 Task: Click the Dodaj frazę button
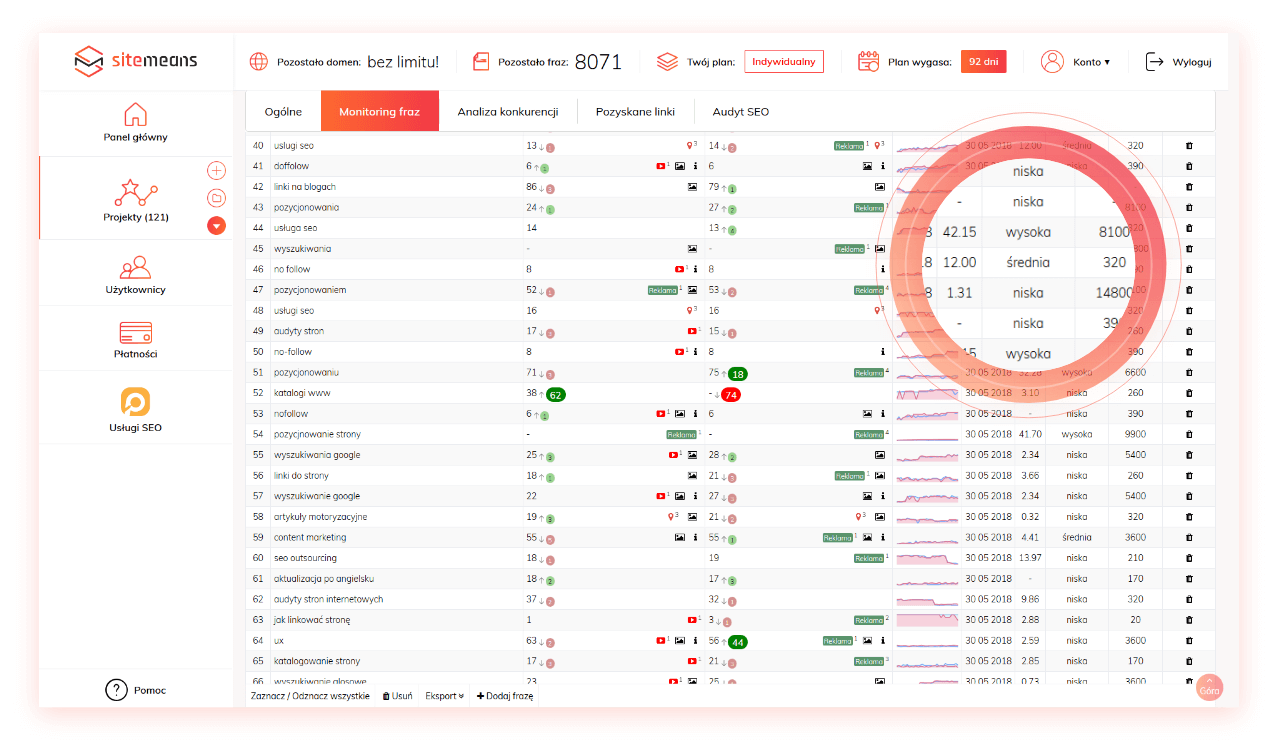[505, 696]
